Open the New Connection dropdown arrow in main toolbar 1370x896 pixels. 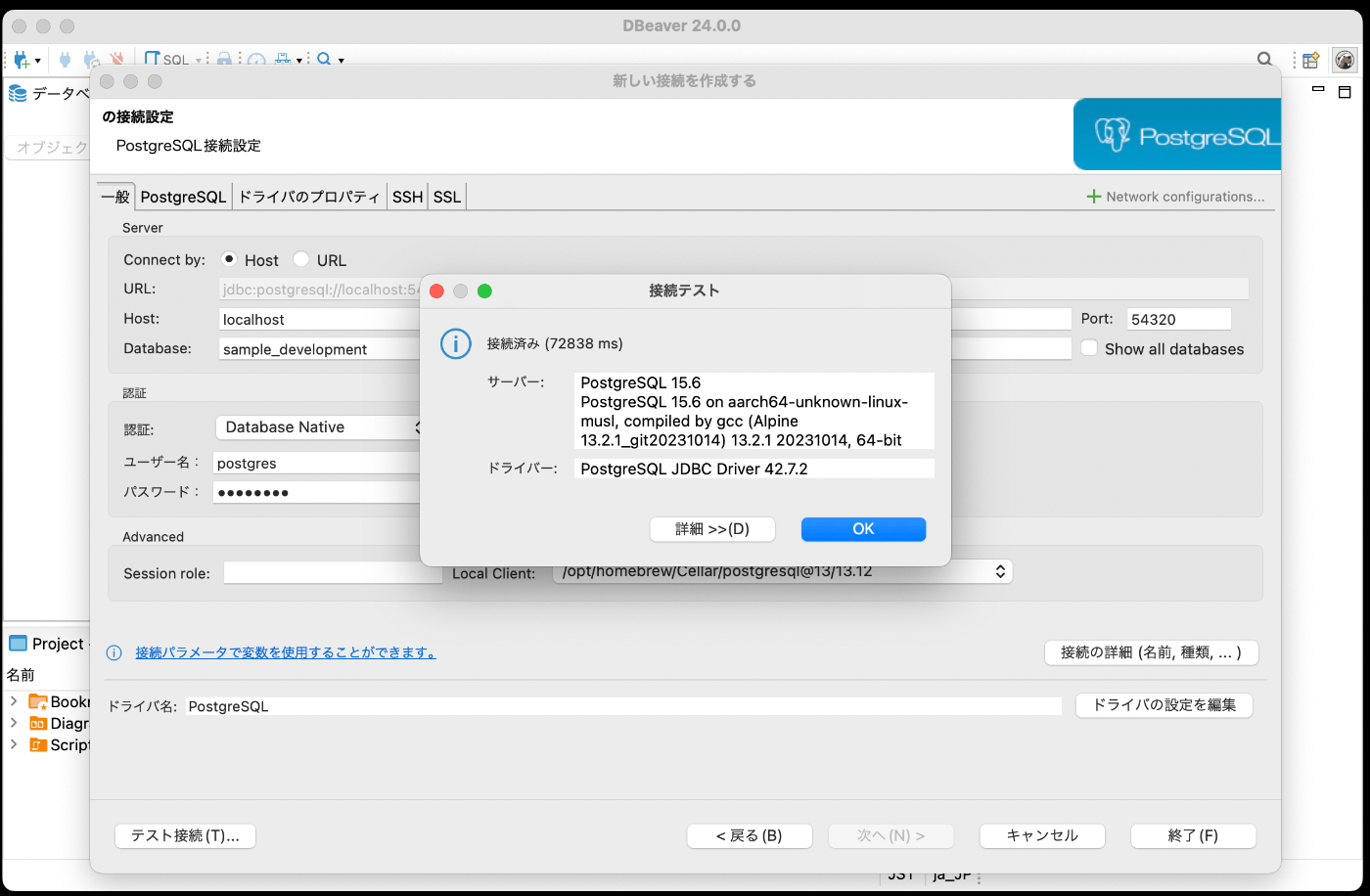click(x=38, y=61)
